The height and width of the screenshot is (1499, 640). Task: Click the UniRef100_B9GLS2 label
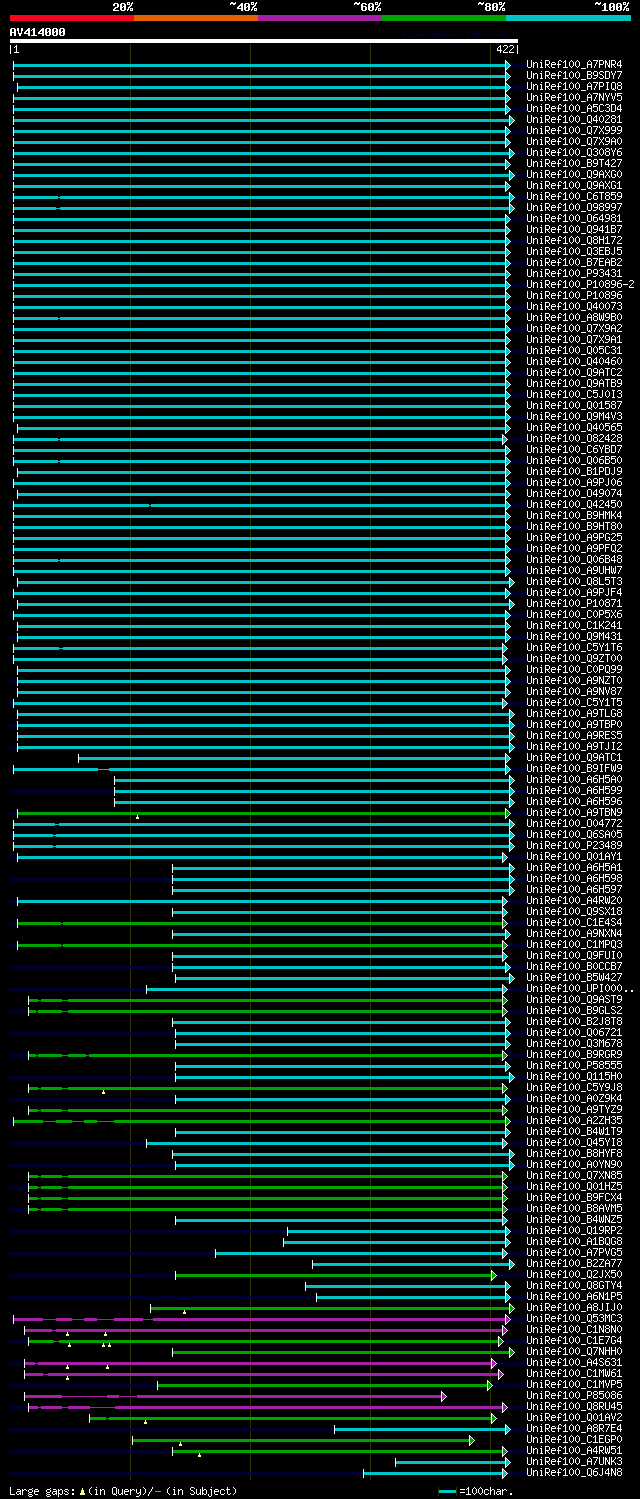[x=574, y=1010]
